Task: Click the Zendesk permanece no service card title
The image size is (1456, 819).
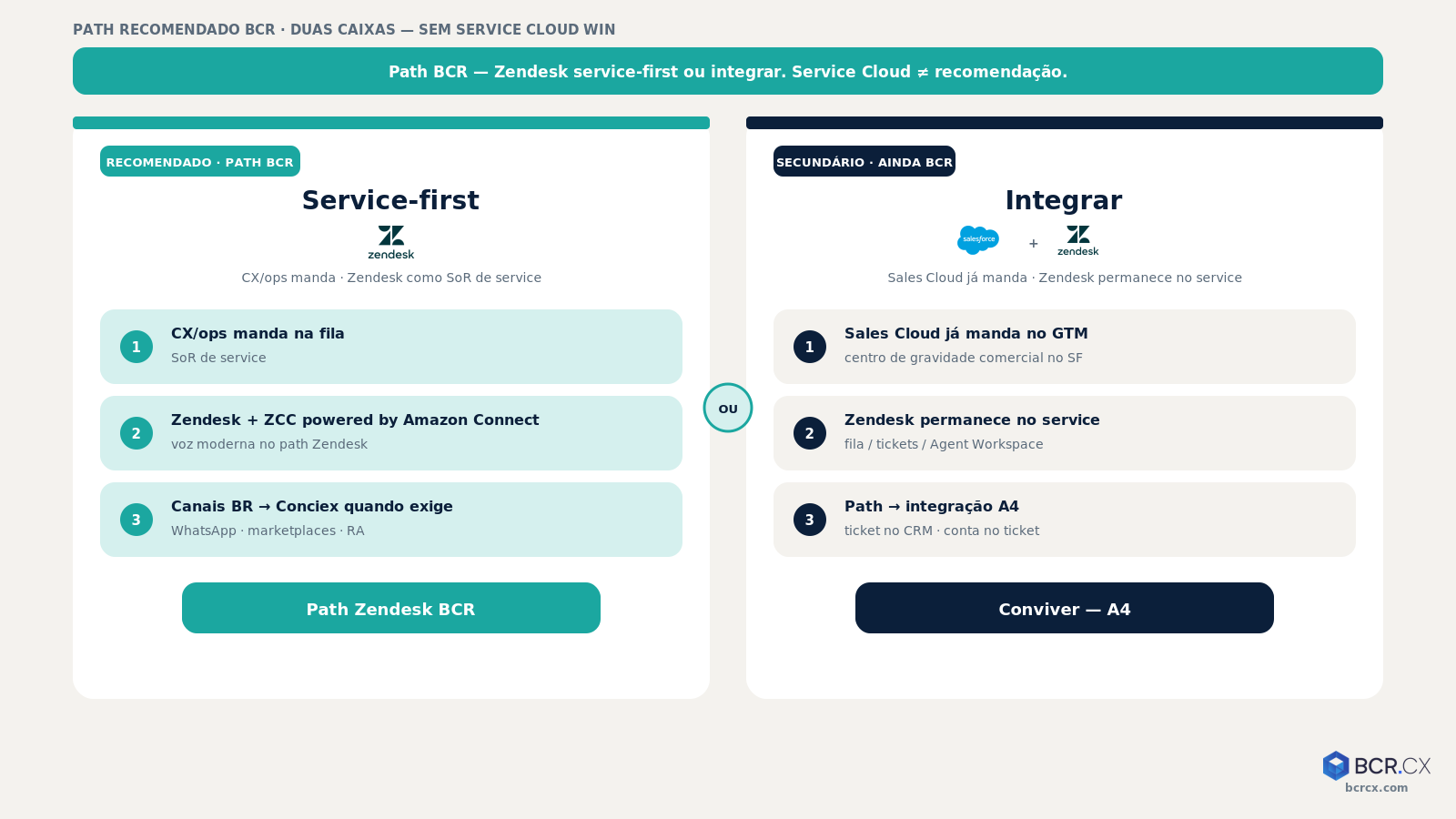Action: click(972, 420)
